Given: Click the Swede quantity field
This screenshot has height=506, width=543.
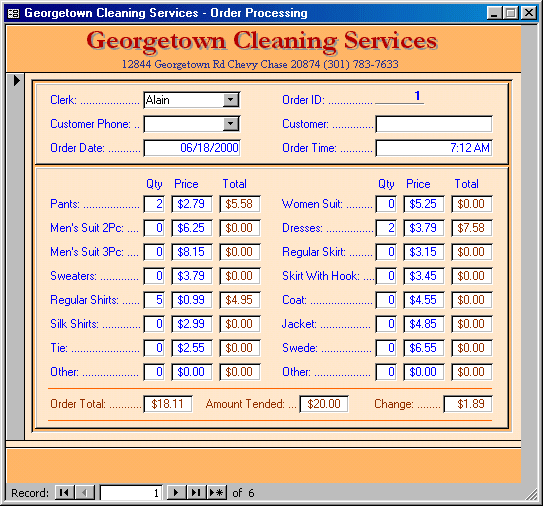Looking at the screenshot, I should [x=386, y=348].
